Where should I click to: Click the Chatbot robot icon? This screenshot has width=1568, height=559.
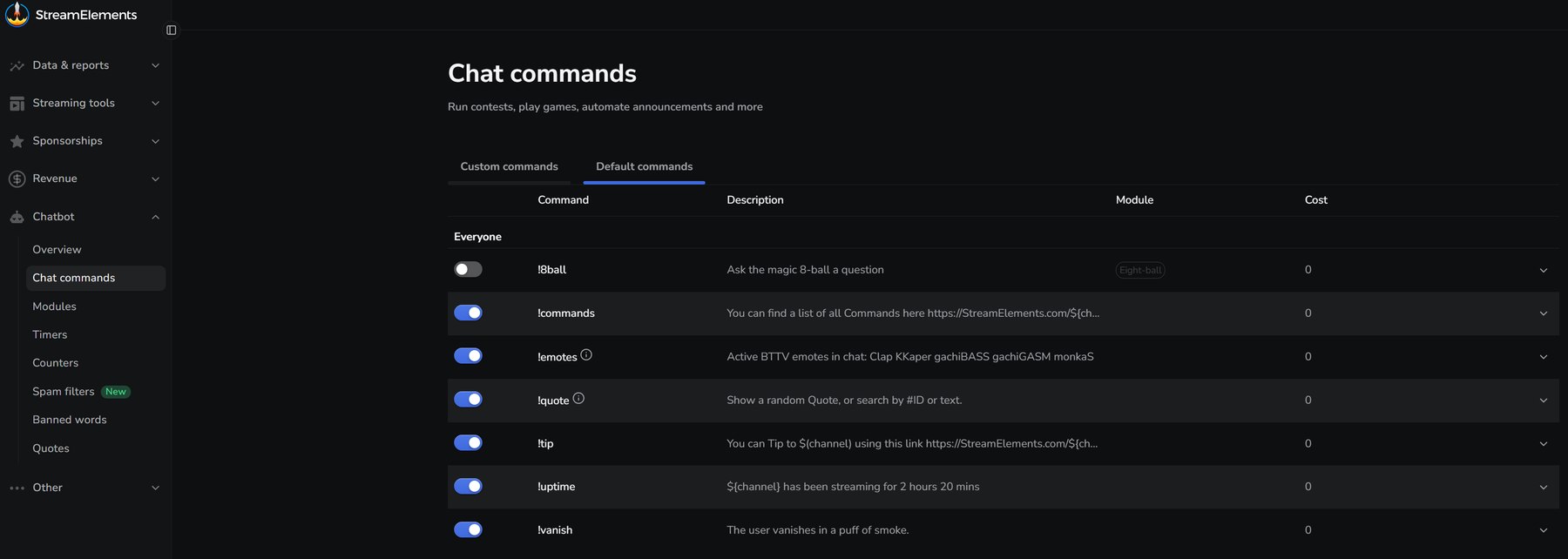pyautogui.click(x=17, y=217)
